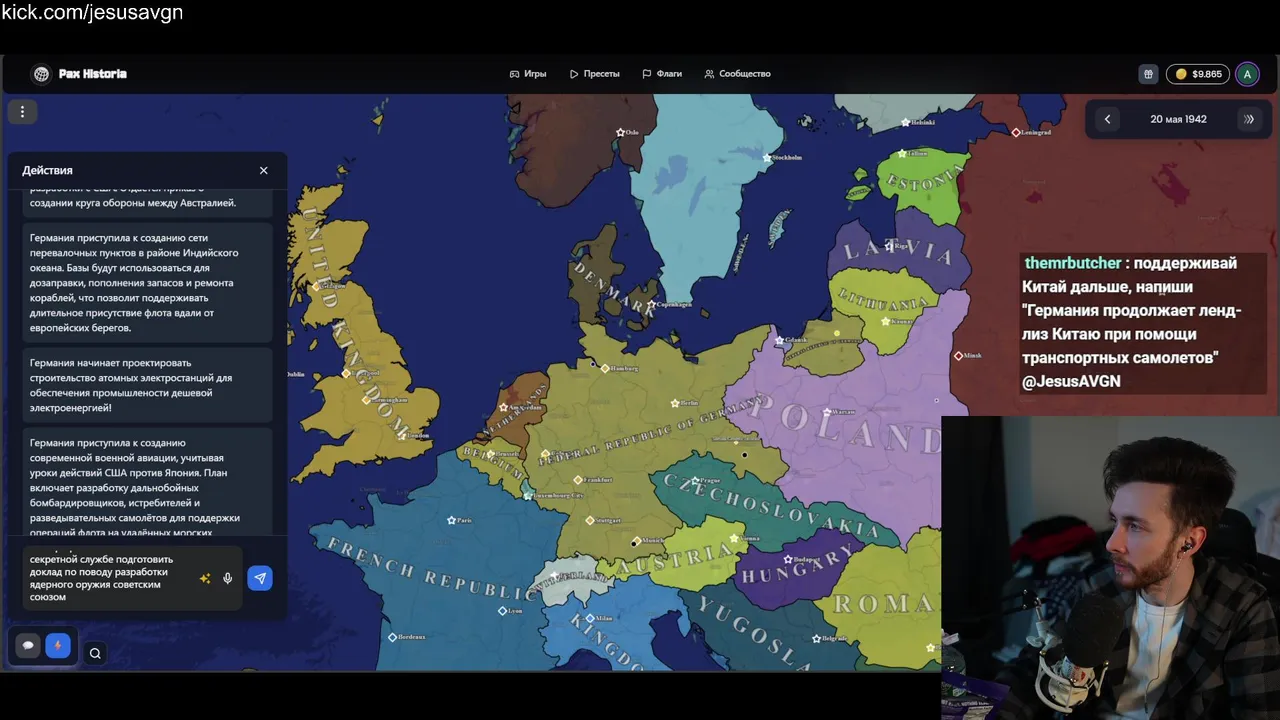
Task: Select the Stockholm city marker
Action: [767, 158]
